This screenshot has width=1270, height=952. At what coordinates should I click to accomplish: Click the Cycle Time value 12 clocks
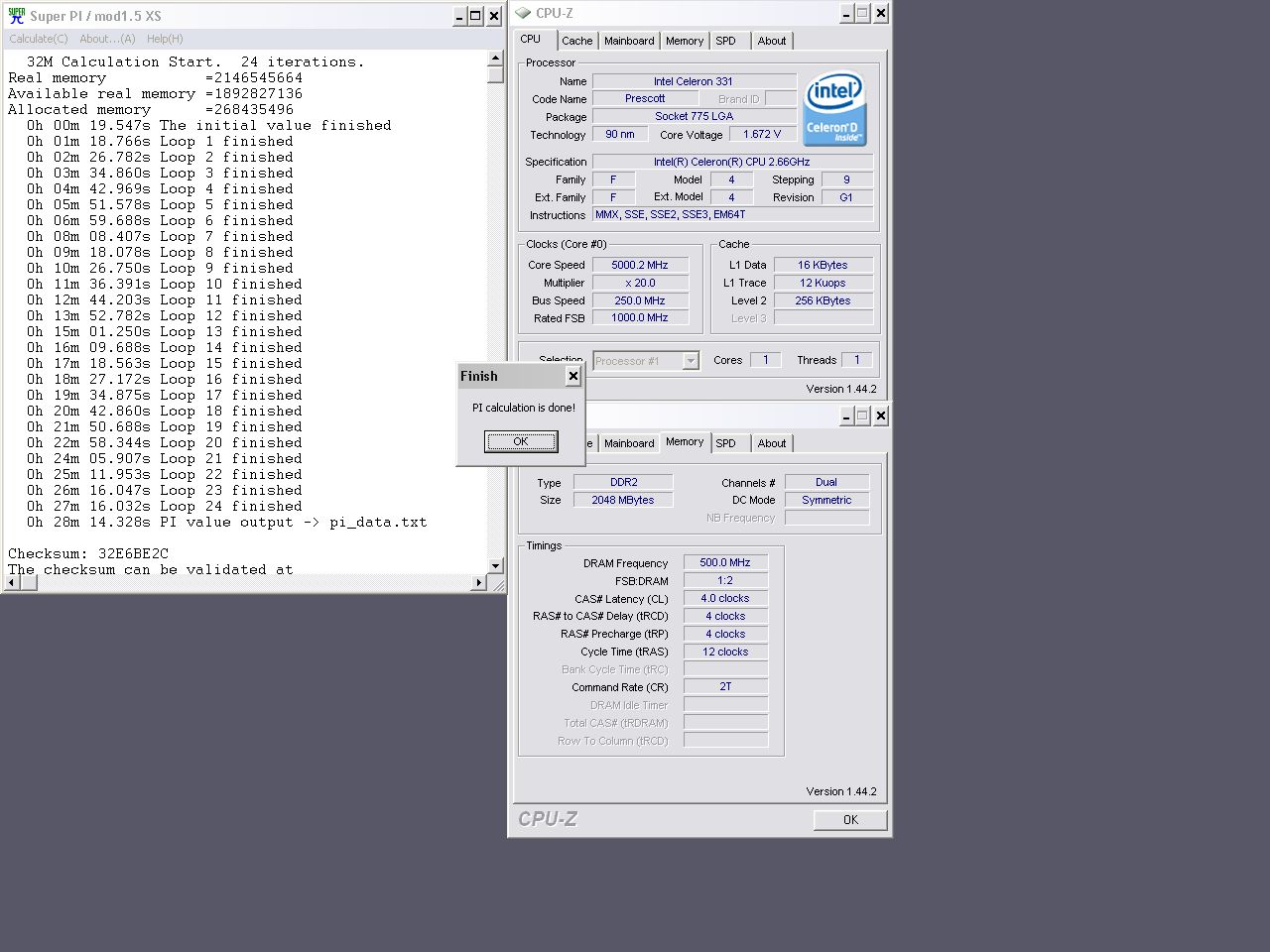point(725,652)
